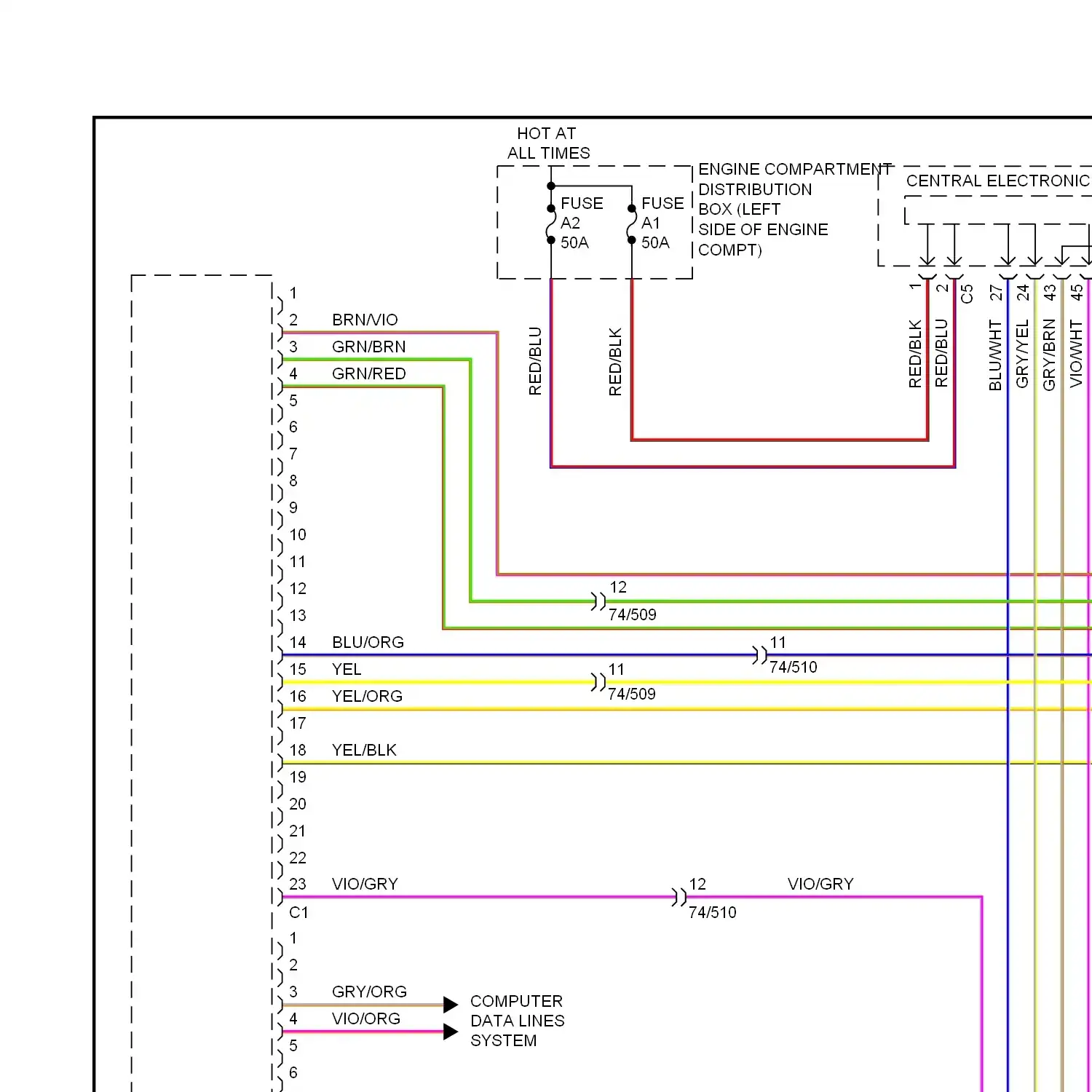The height and width of the screenshot is (1092, 1092).
Task: Select the C5 connector label
Action: tap(967, 293)
